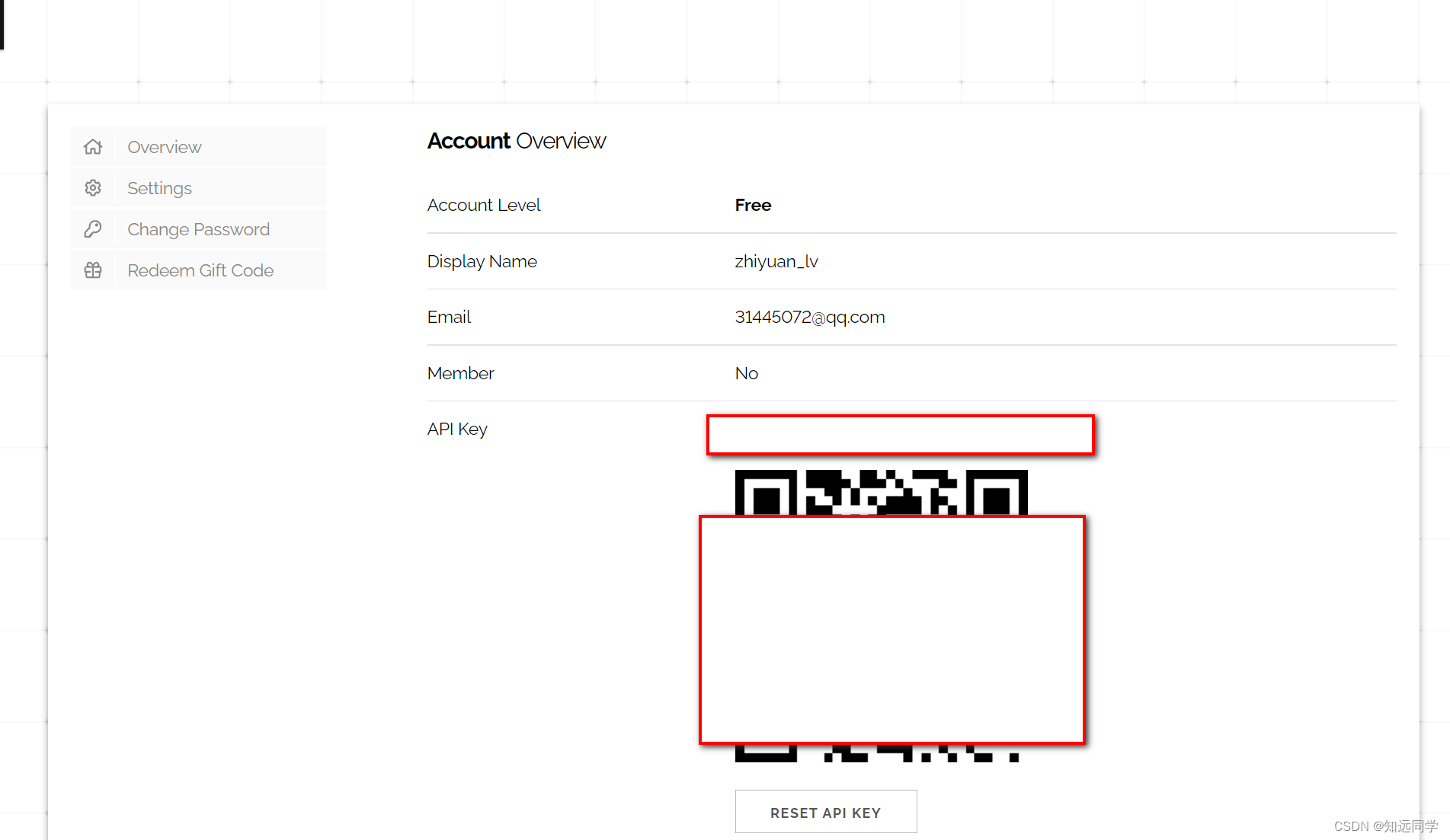This screenshot has height=840, width=1450.
Task: Click the Change Password key icon
Action: [x=93, y=229]
